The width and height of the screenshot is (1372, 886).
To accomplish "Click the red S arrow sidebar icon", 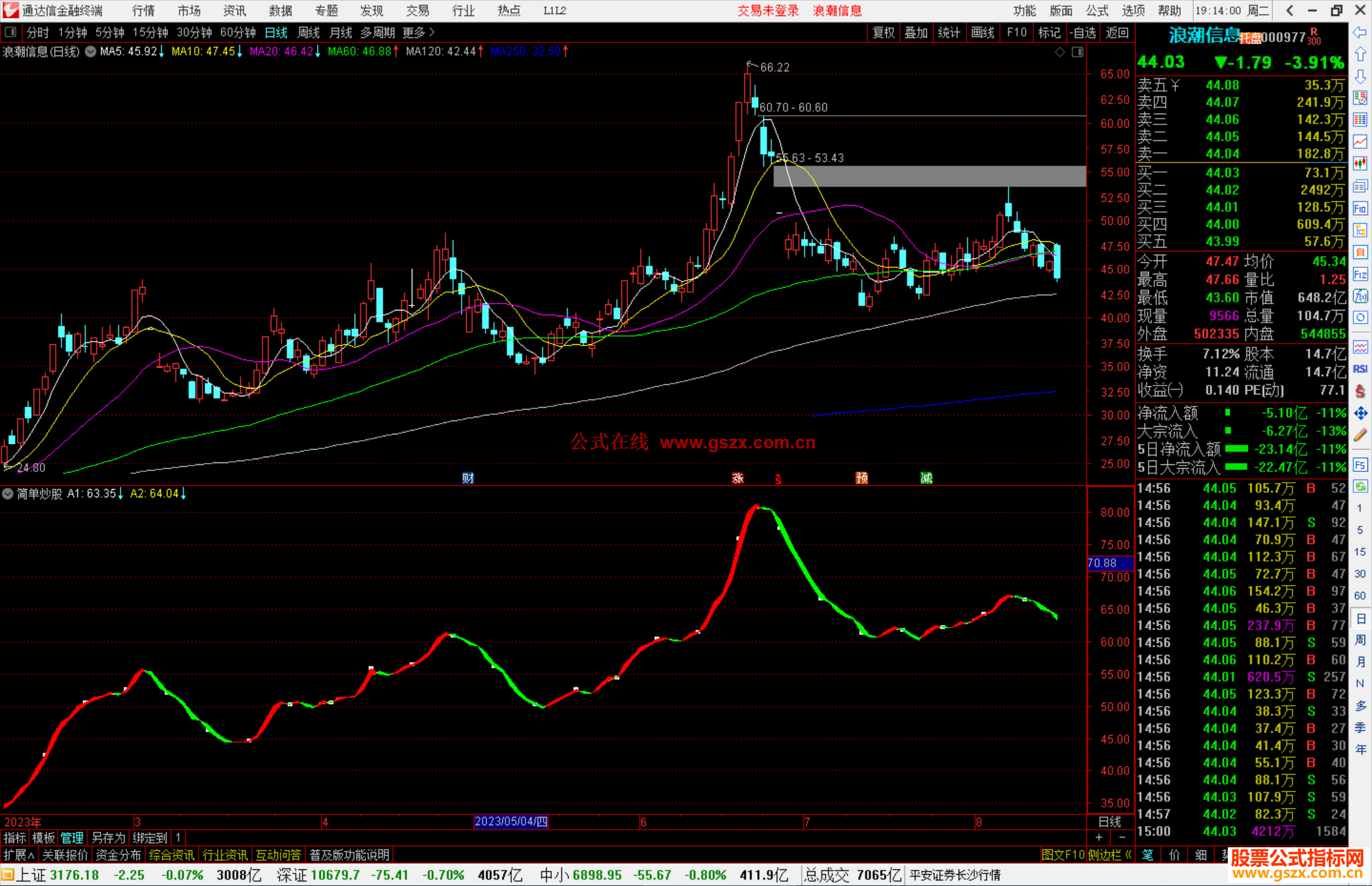I will point(1360,391).
